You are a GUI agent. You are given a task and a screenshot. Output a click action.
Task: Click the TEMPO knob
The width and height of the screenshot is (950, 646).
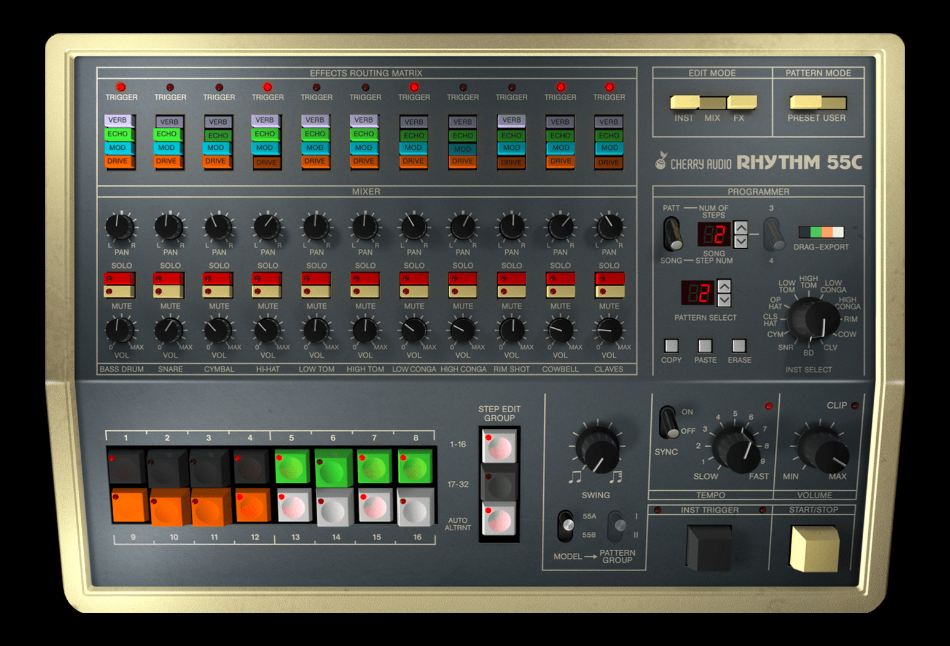pos(736,449)
